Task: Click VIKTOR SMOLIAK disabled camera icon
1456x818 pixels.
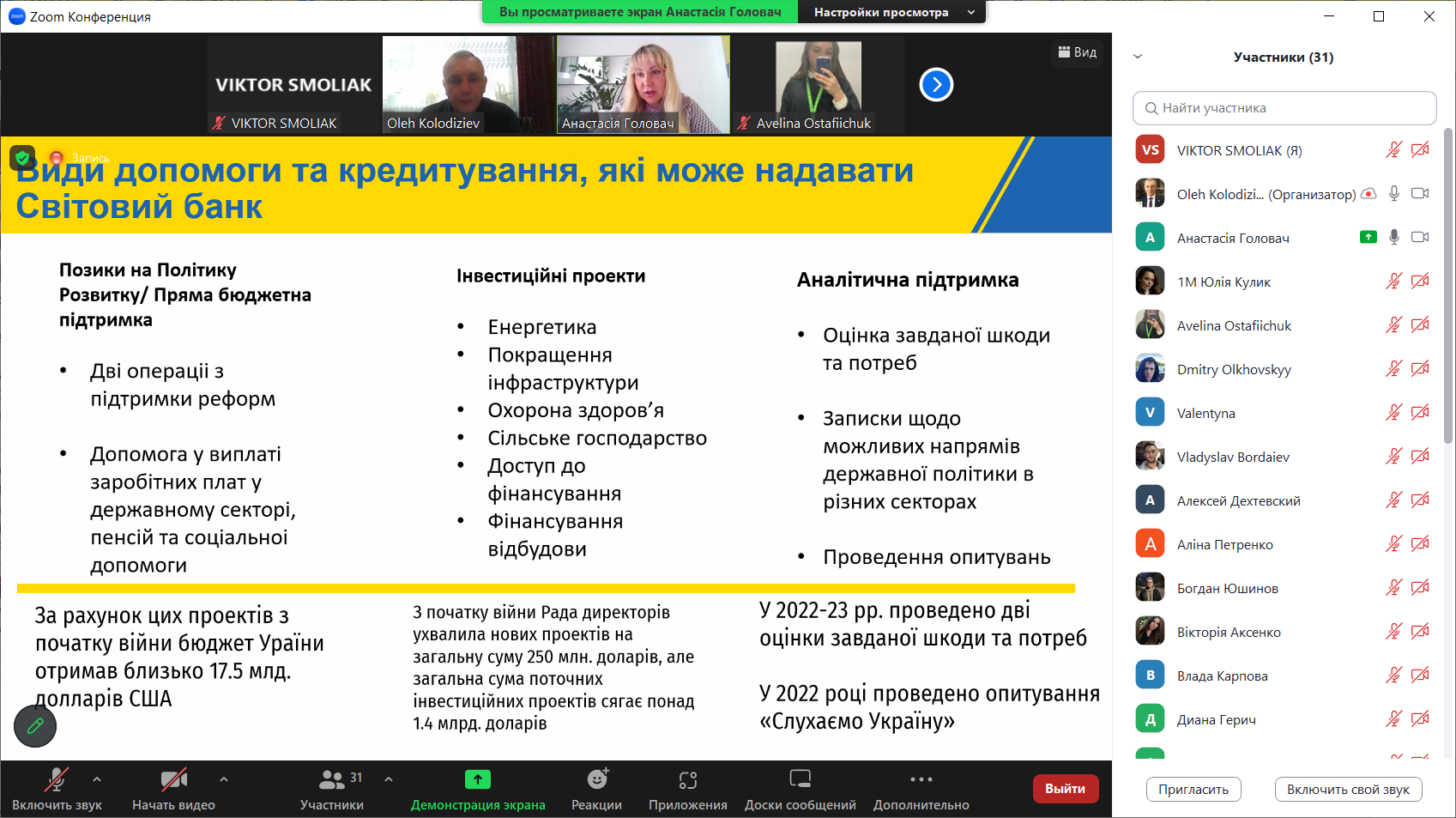Action: tap(1421, 150)
